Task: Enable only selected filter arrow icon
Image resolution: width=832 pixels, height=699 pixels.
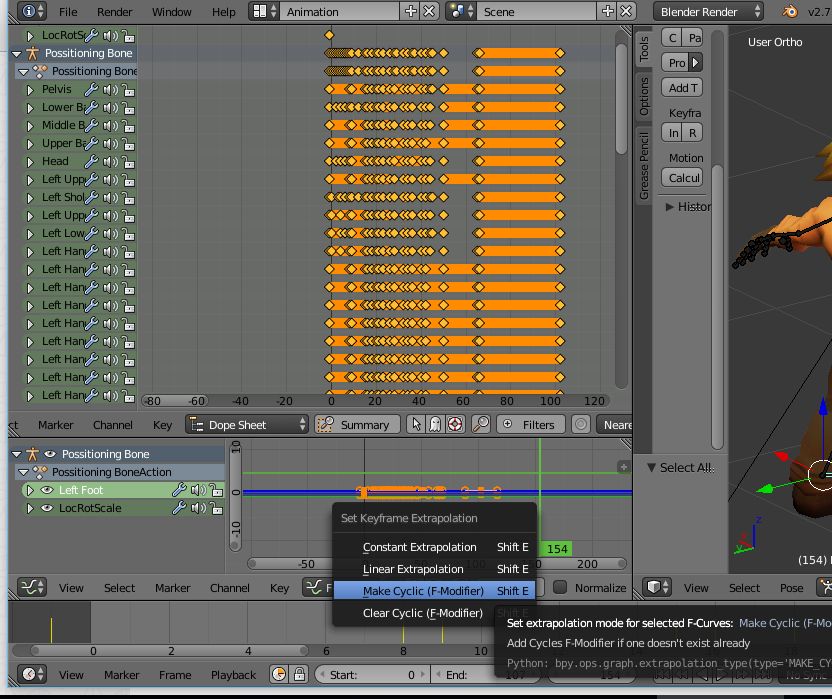Action: pyautogui.click(x=416, y=425)
